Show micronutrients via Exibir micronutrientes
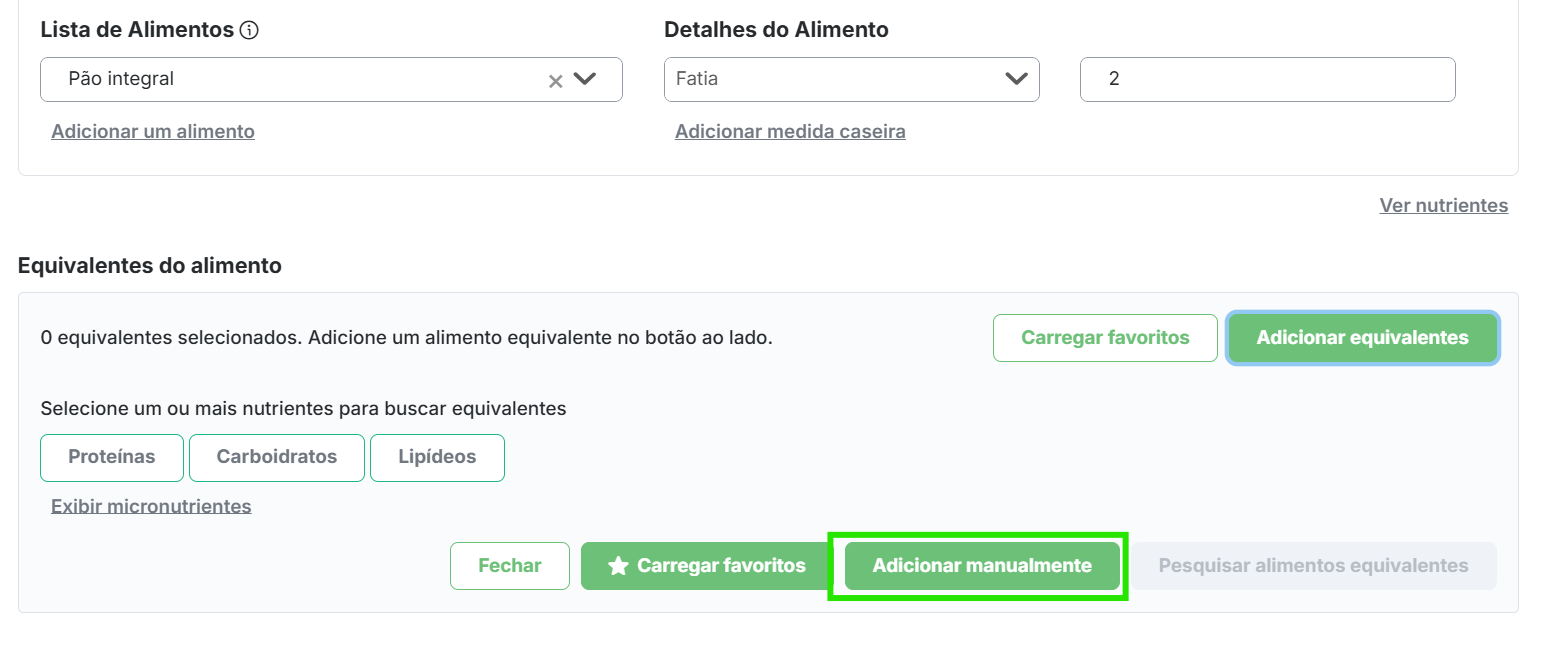Image resolution: width=1555 pixels, height=645 pixels. pyautogui.click(x=151, y=506)
